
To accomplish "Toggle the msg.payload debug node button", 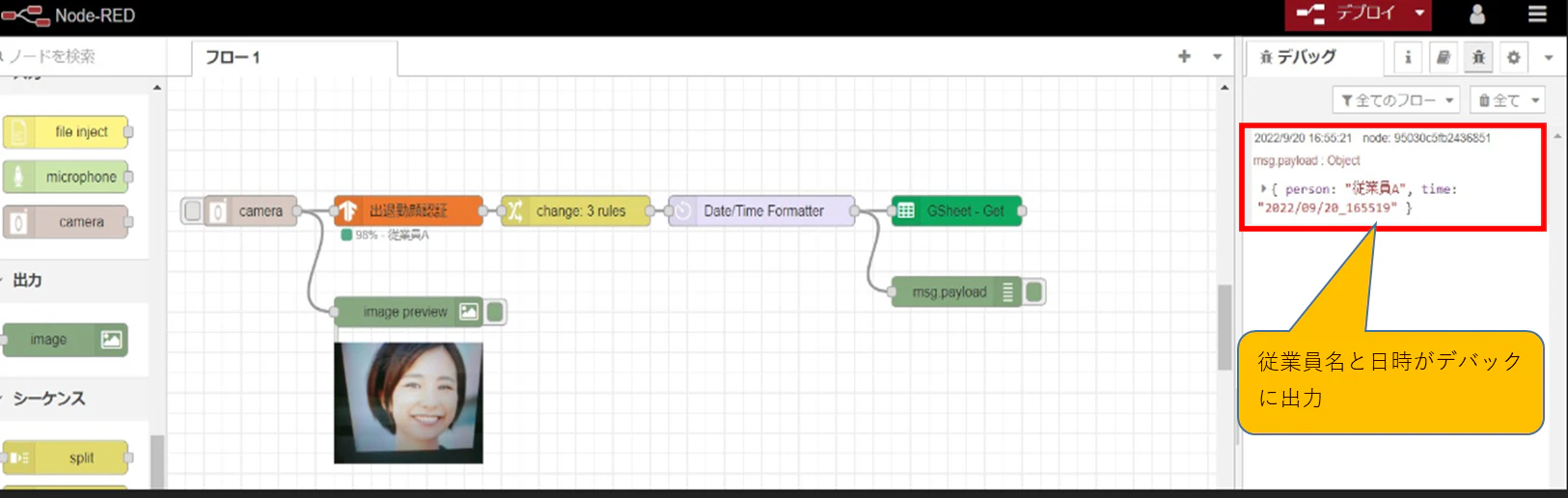I will point(1033,291).
